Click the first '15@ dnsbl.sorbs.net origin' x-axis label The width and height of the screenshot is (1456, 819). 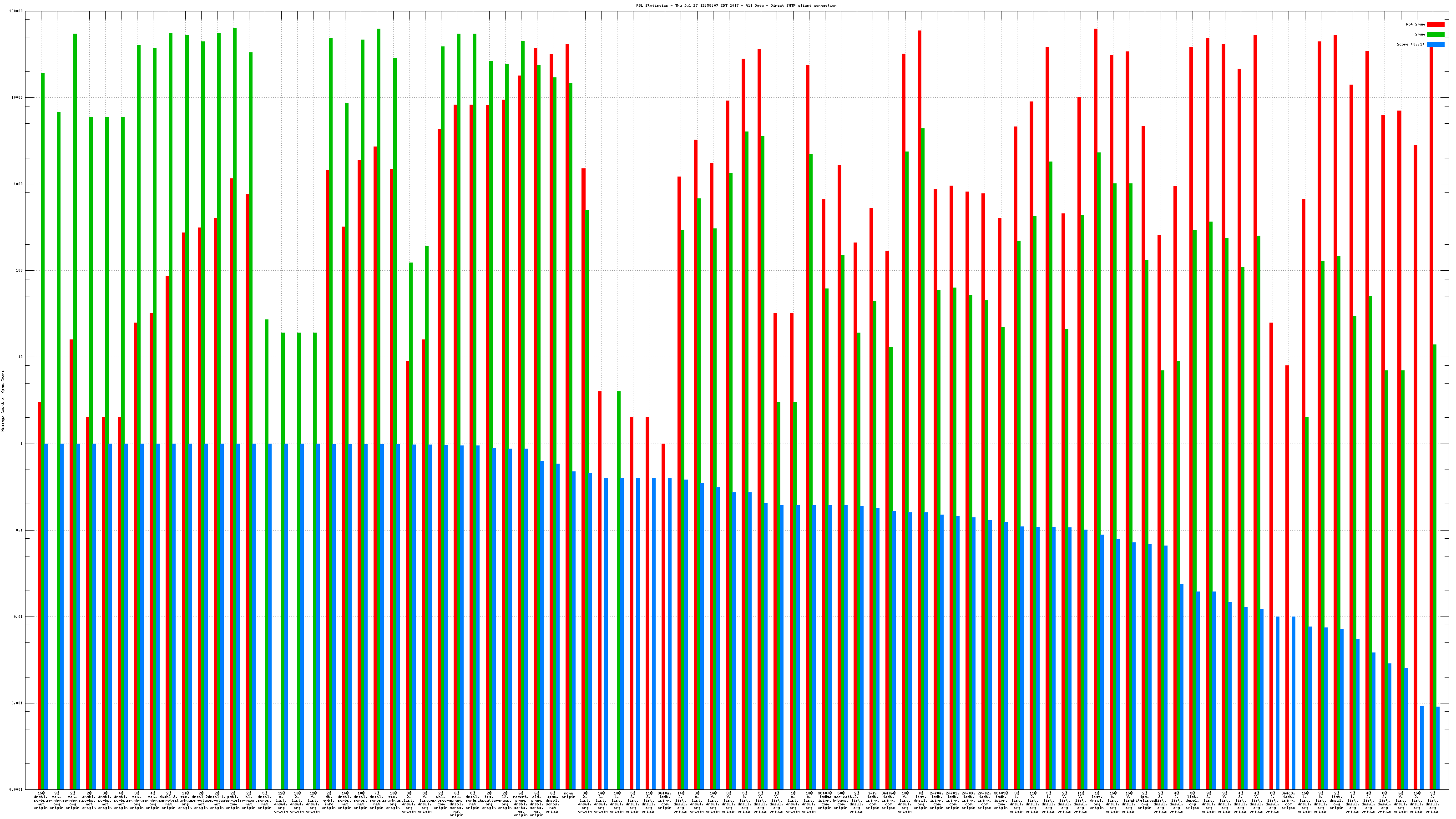[40, 800]
